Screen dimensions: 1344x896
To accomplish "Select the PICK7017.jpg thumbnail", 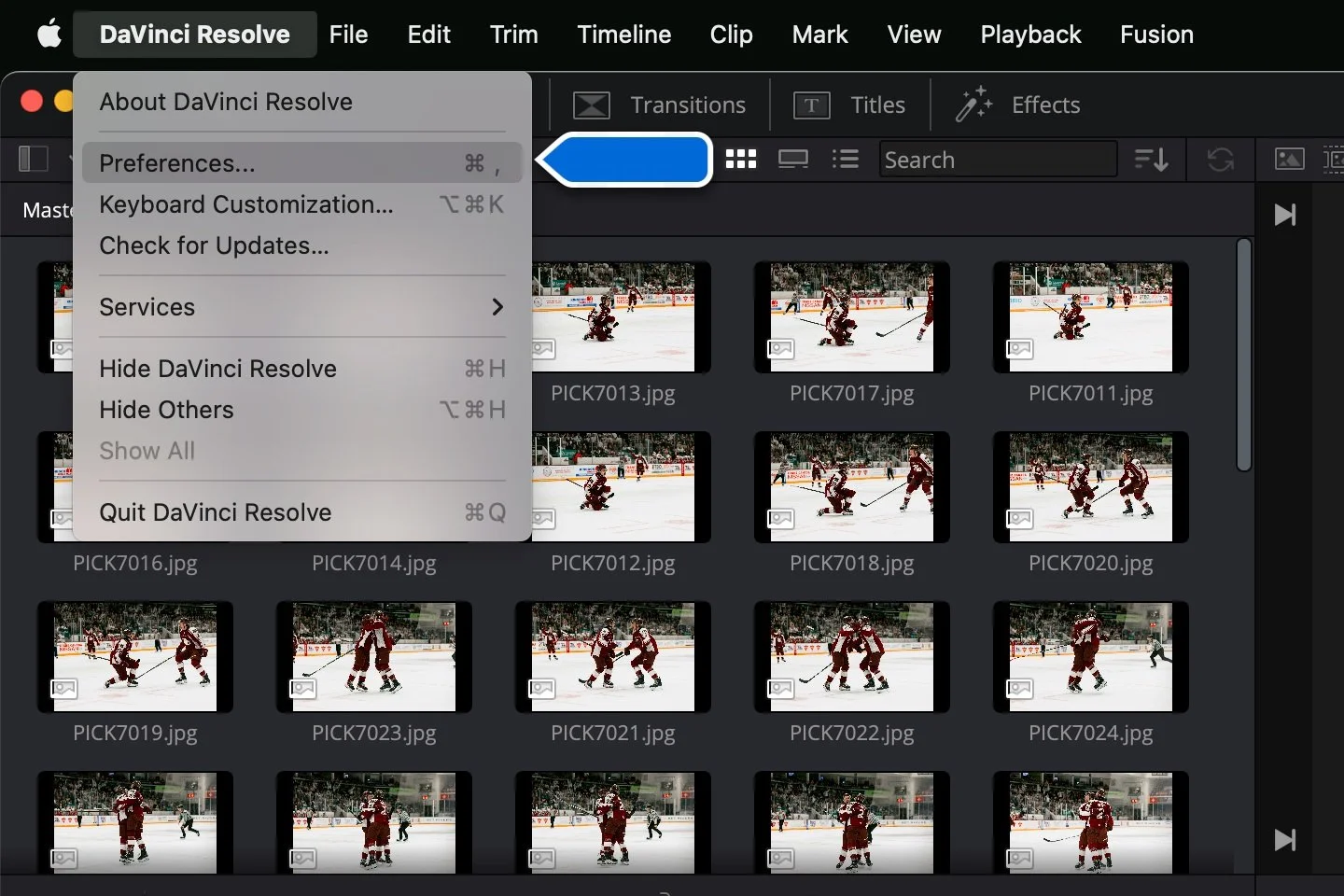I will pos(852,317).
